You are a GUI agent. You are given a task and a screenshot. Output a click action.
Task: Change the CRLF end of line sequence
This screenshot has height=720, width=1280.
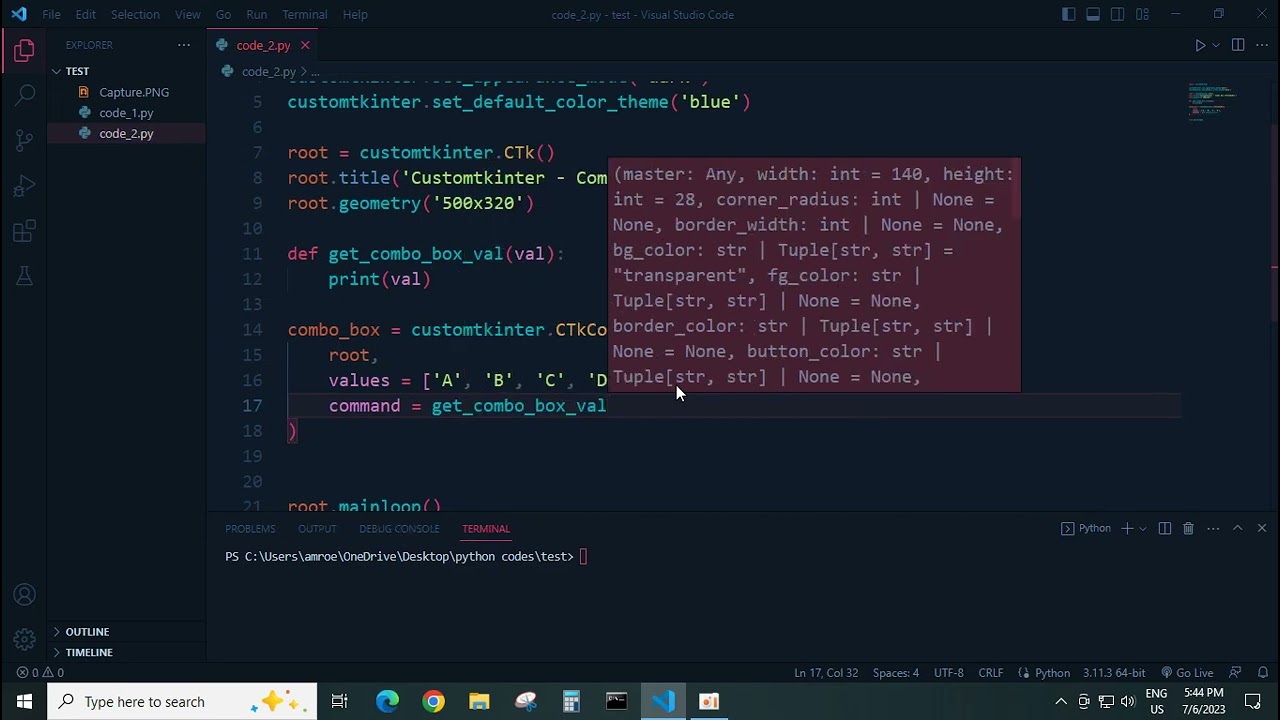click(x=991, y=673)
